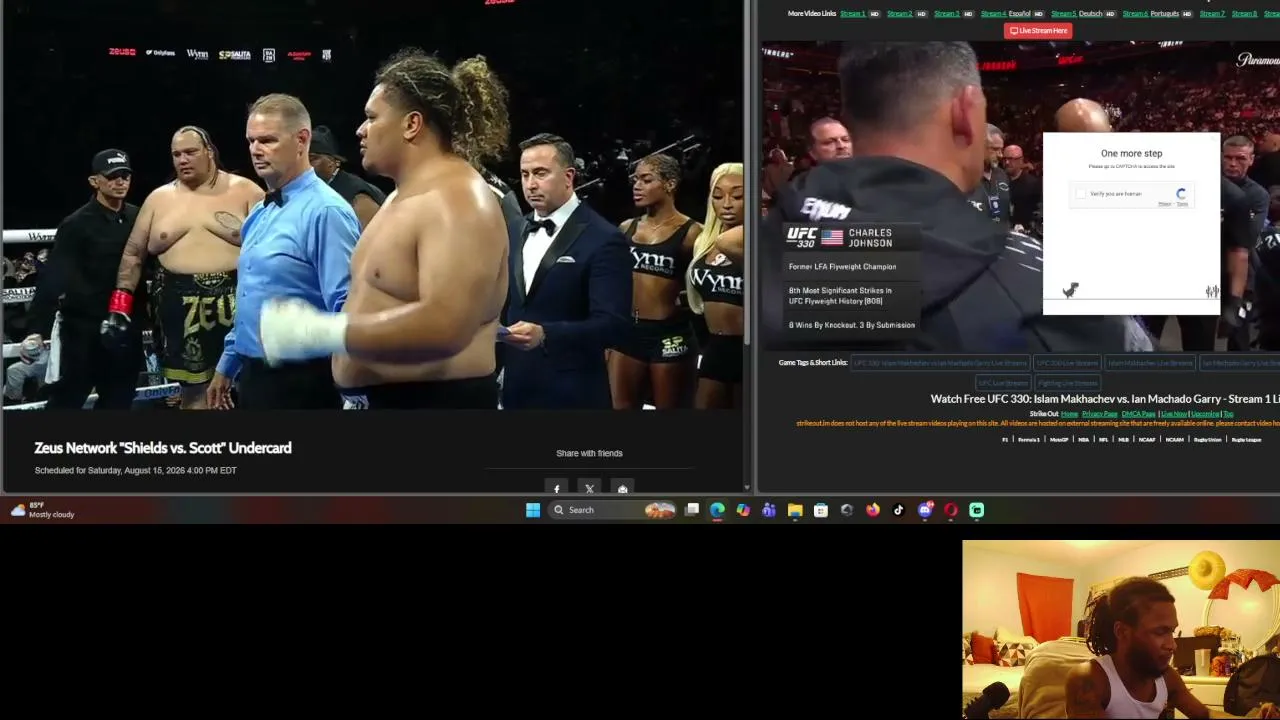Open File Explorer from the taskbar
This screenshot has width=1280, height=720.
[795, 510]
